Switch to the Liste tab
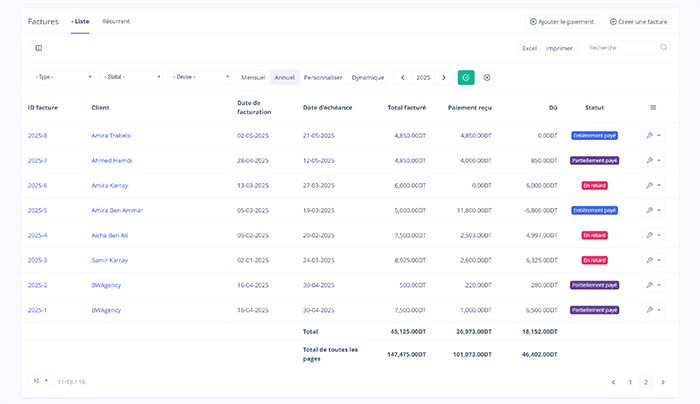 pyautogui.click(x=80, y=21)
